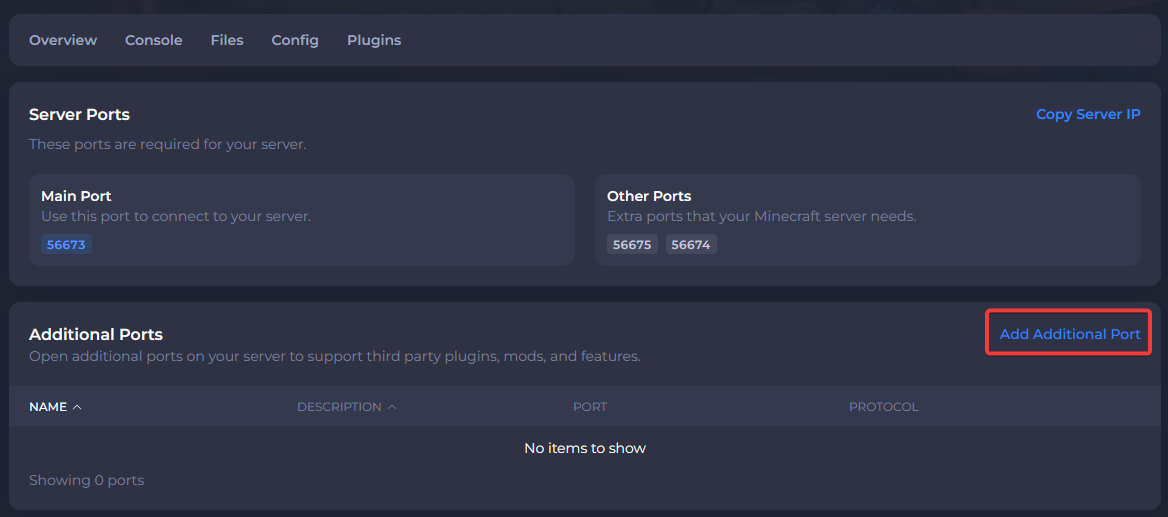Click the 56675 port badge
This screenshot has height=517, width=1168.
[632, 244]
